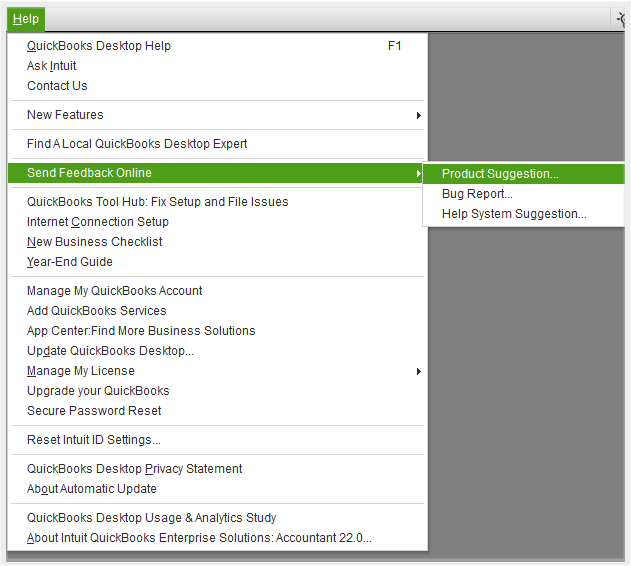Expand the New Features submenu
The width and height of the screenshot is (631, 566).
(217, 115)
